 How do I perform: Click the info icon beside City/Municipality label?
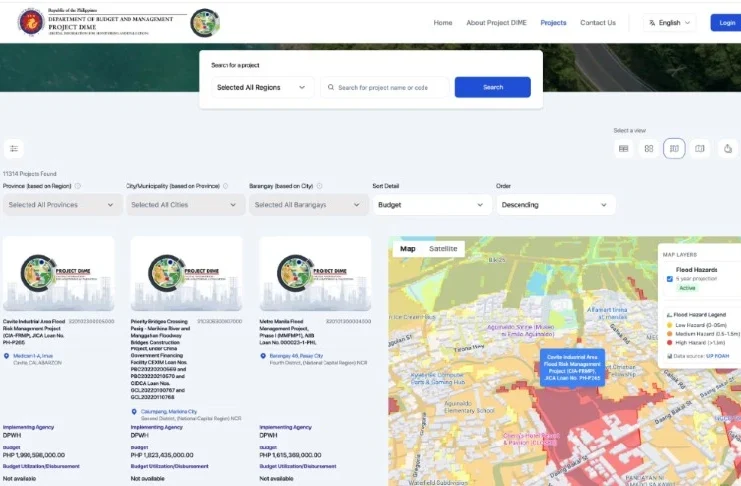tap(225, 186)
